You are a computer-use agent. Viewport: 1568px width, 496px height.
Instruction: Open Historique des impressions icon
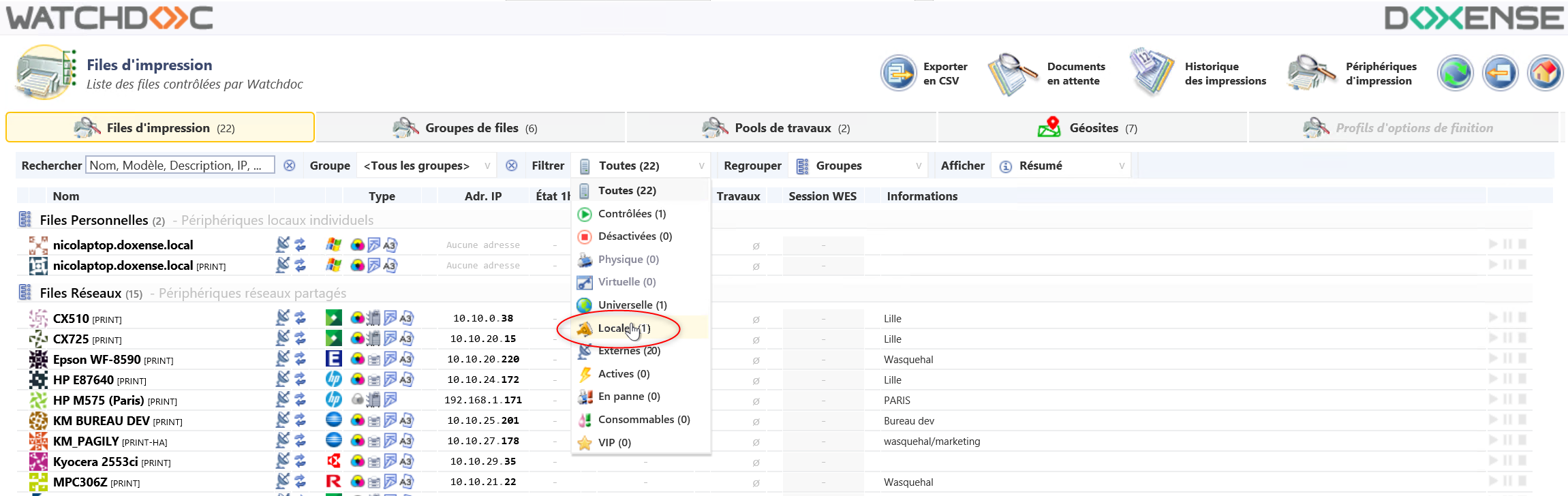point(1151,72)
